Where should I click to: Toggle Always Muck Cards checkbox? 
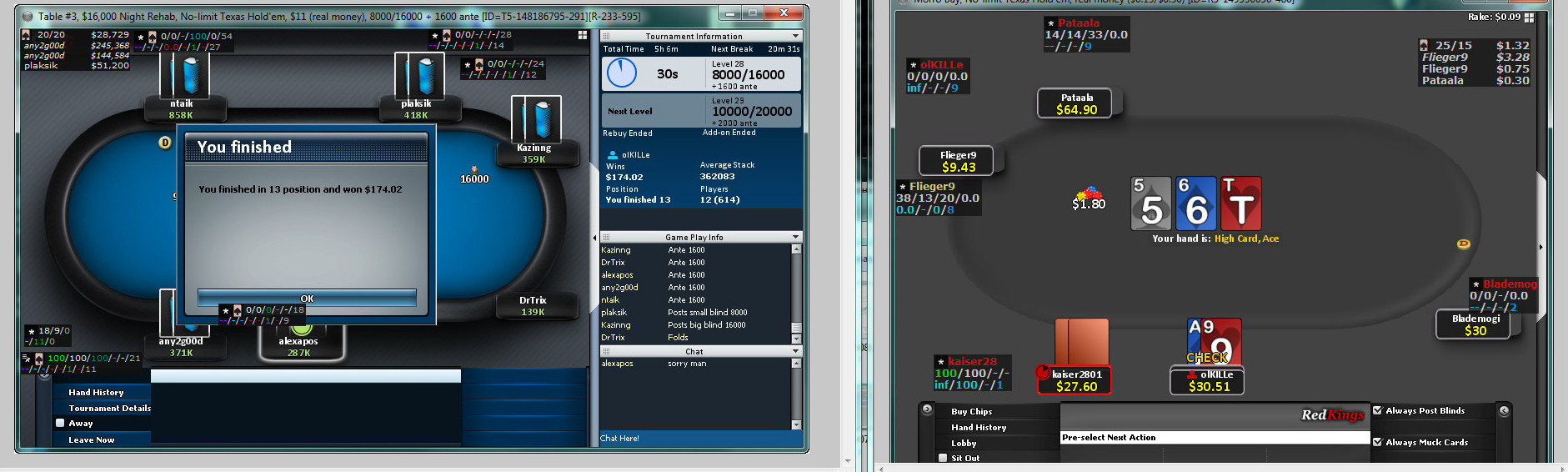(1377, 442)
